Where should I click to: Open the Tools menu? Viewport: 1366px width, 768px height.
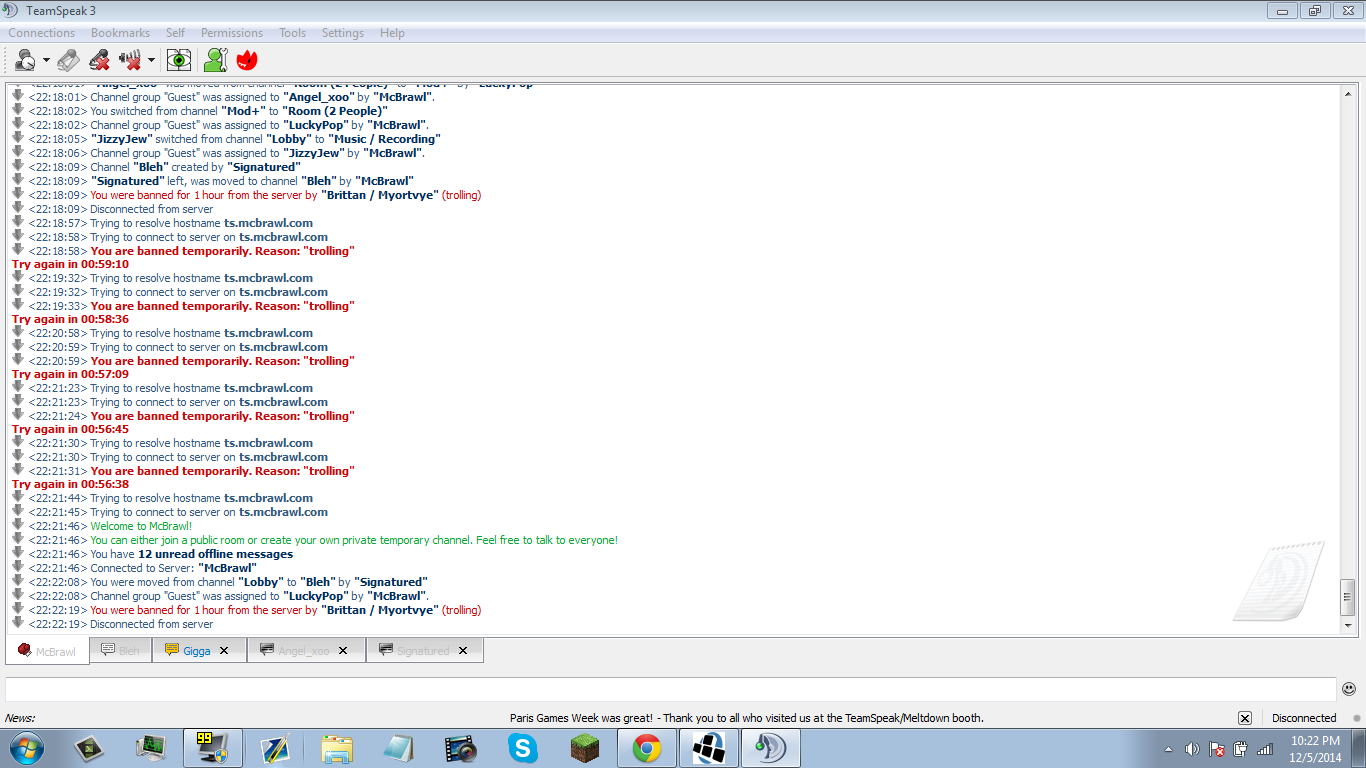point(293,33)
